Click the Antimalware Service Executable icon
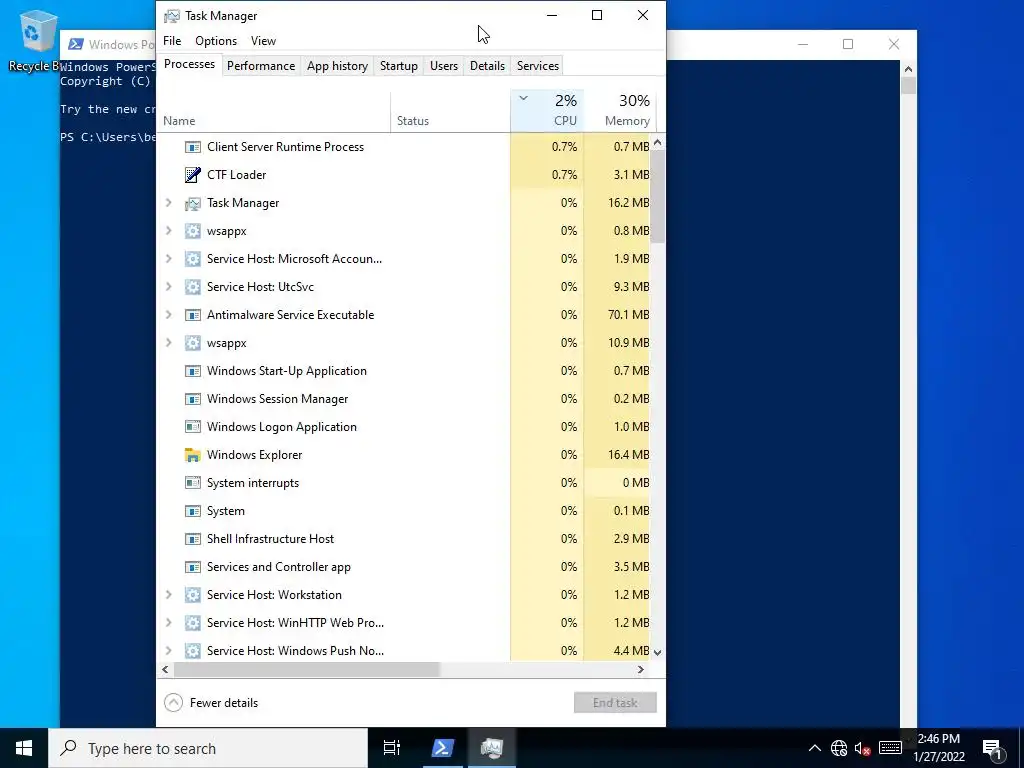Viewport: 1024px width, 768px height. [x=192, y=315]
